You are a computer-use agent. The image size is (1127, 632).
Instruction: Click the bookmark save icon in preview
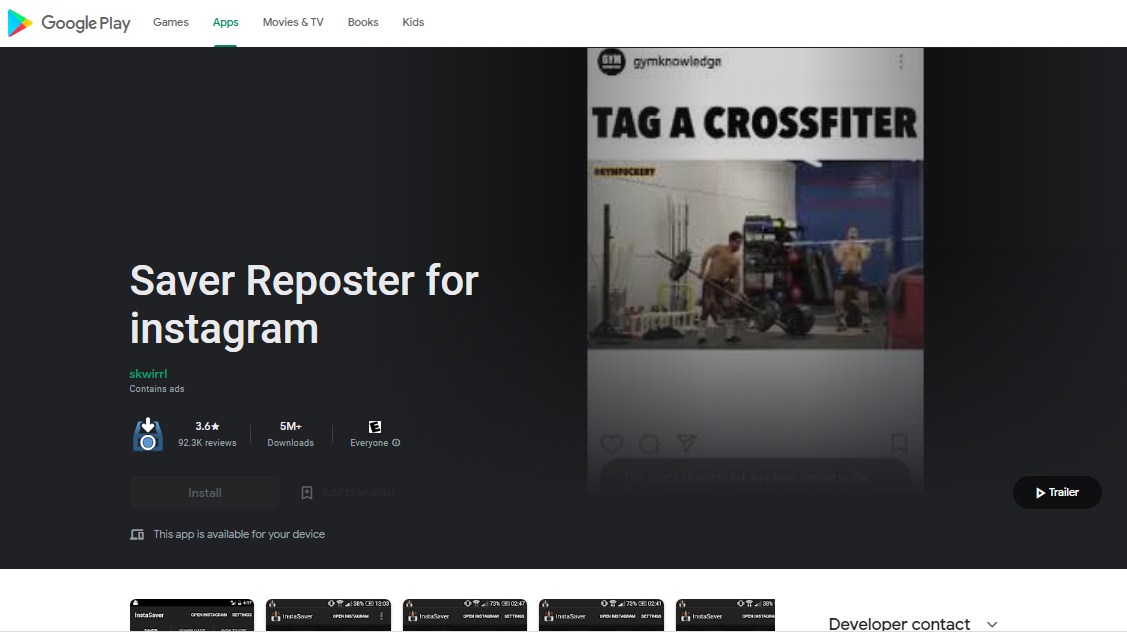click(x=898, y=443)
